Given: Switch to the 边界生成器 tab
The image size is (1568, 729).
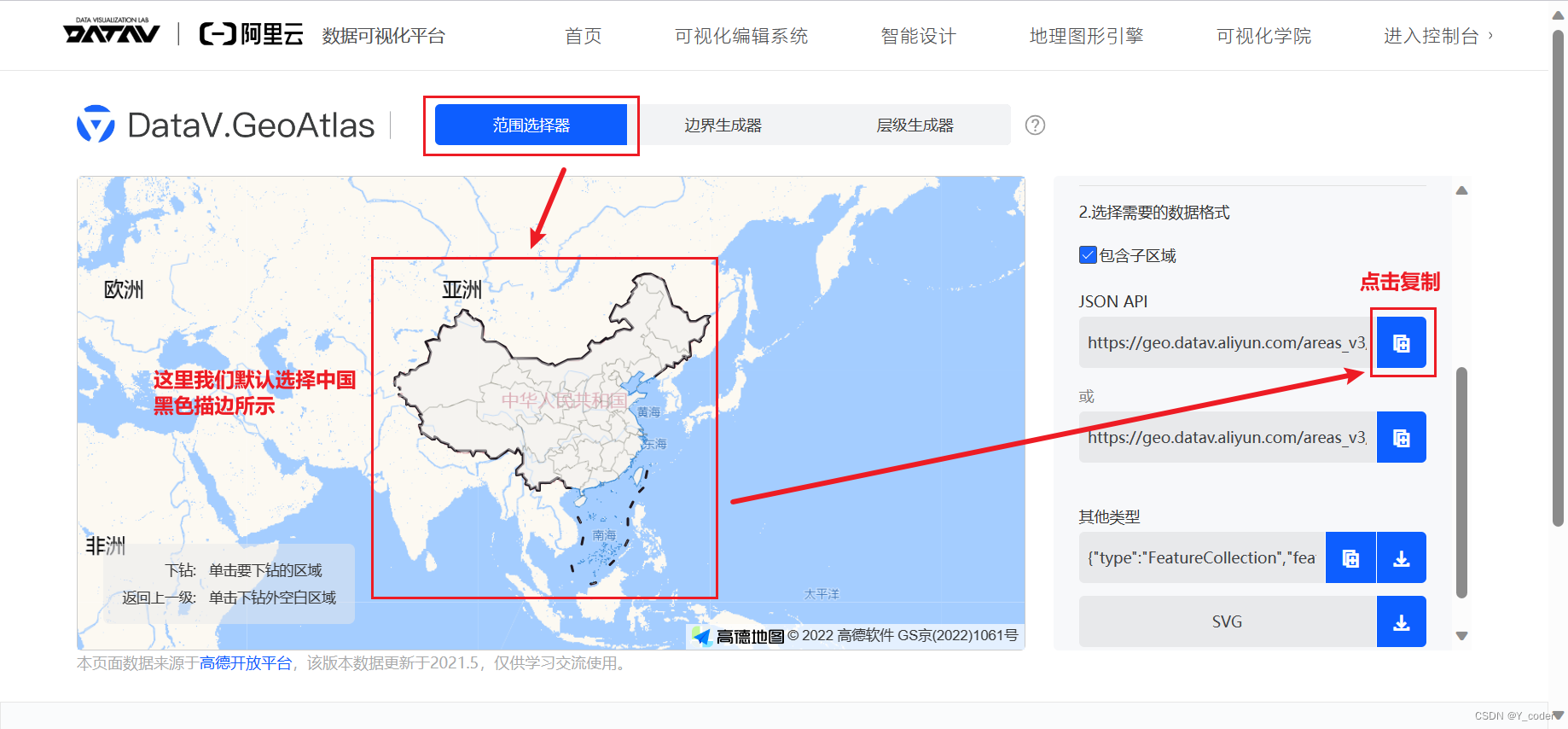Looking at the screenshot, I should coord(723,125).
